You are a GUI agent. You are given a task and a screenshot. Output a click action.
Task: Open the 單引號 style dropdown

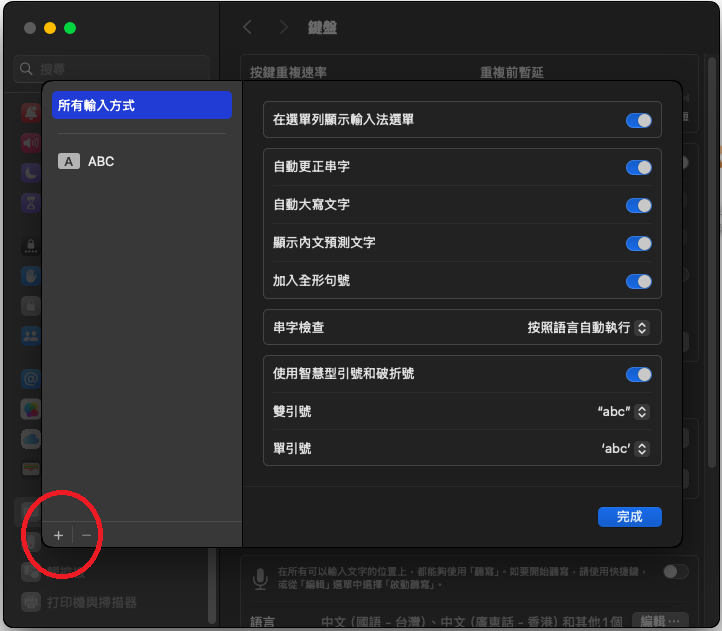point(625,449)
